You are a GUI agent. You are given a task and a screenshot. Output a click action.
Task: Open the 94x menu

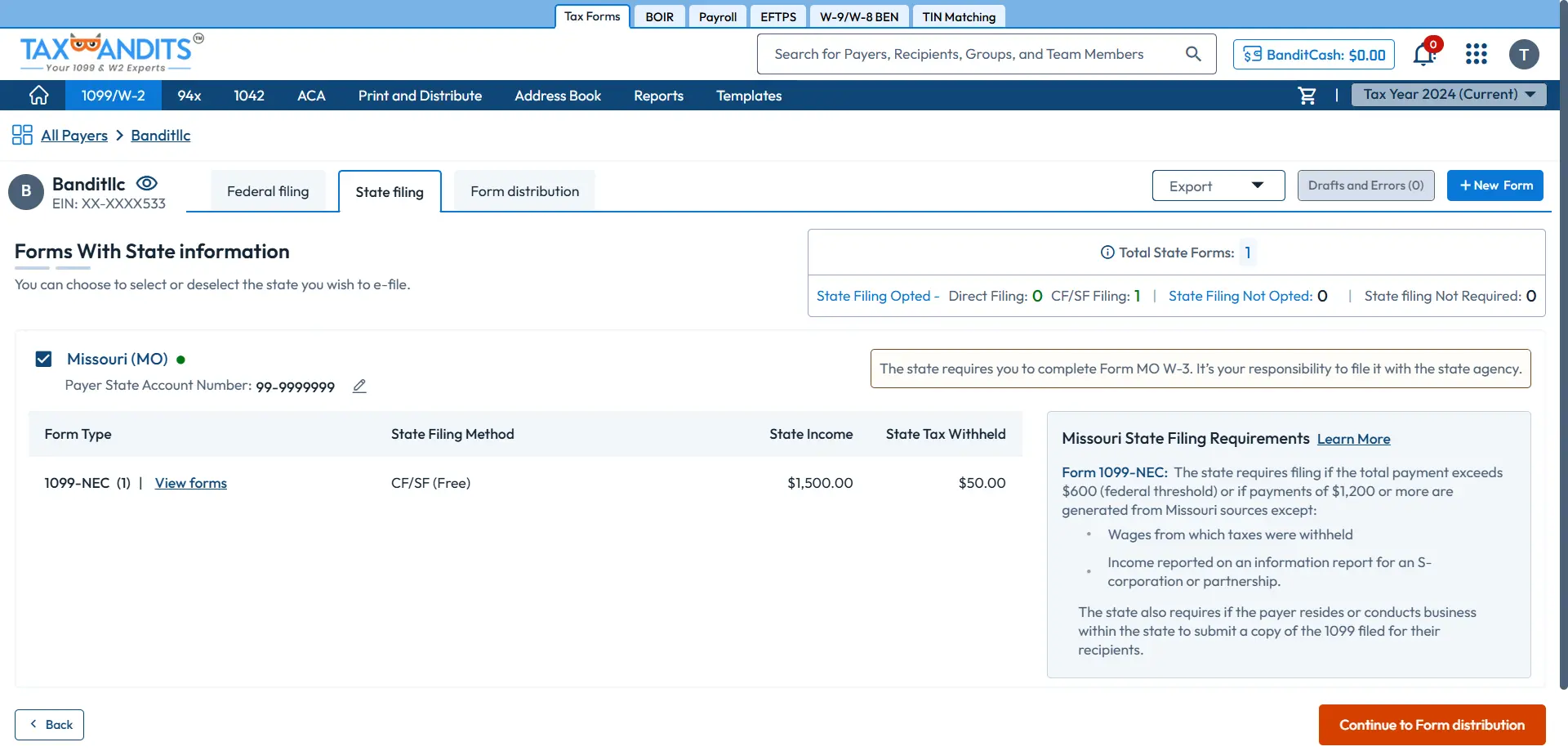click(x=189, y=96)
